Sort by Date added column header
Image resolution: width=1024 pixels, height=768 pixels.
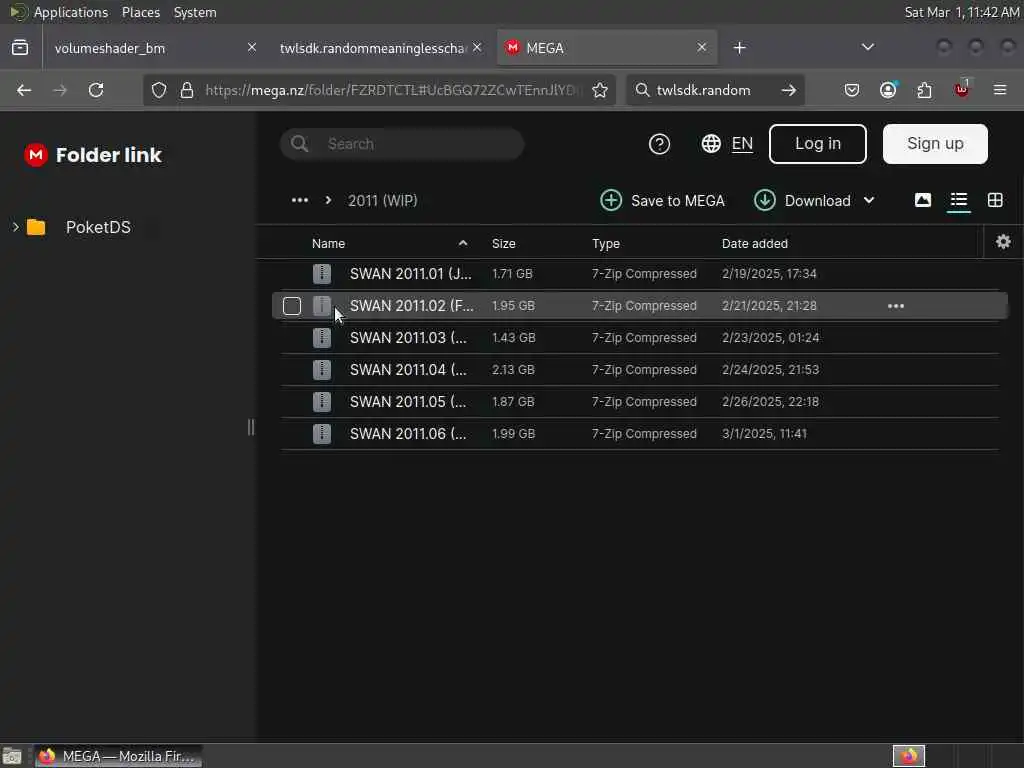[x=754, y=244]
